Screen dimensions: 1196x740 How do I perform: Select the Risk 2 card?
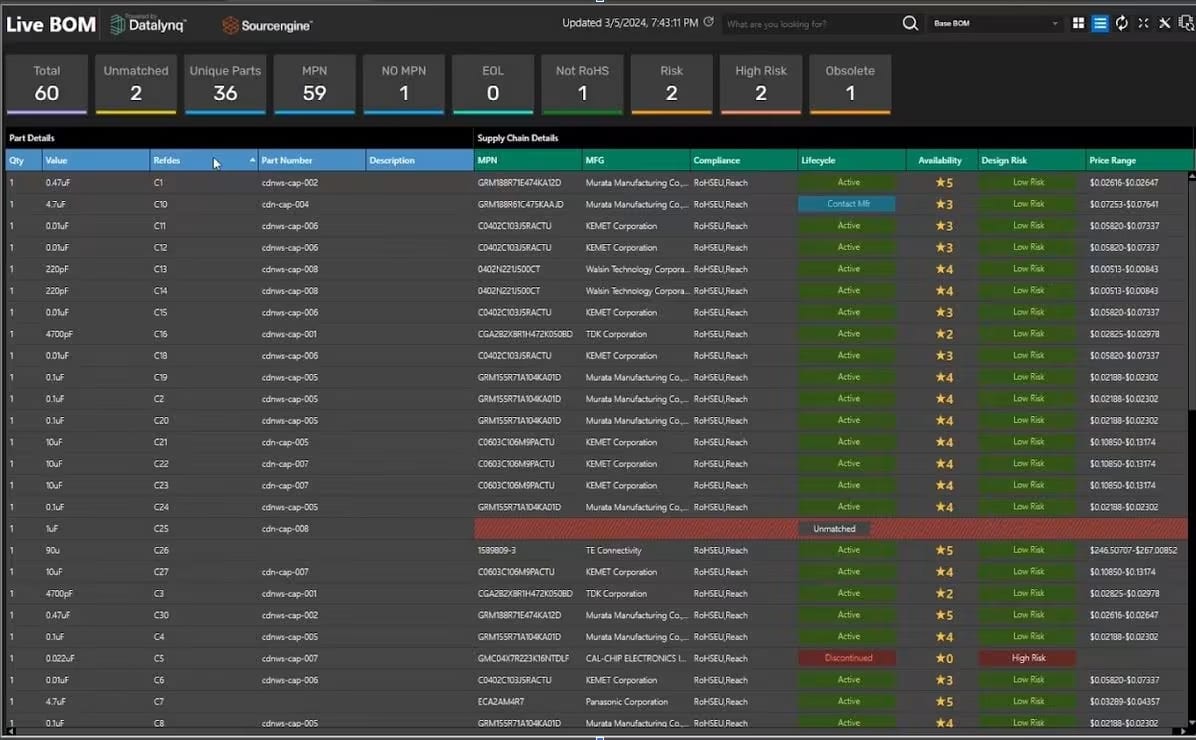671,84
